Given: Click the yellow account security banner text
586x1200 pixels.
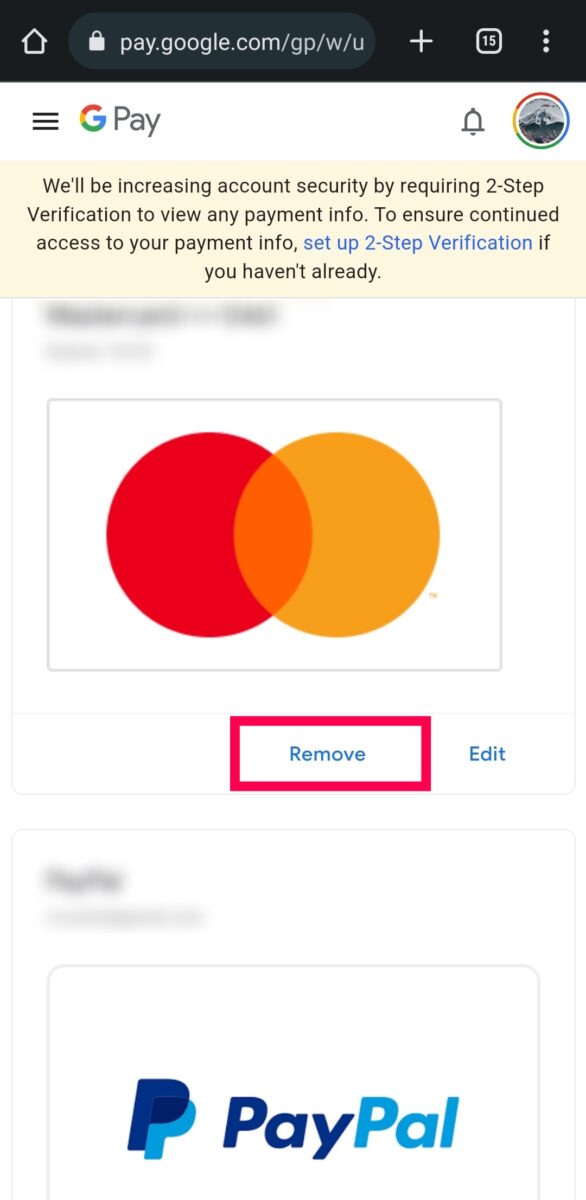Looking at the screenshot, I should (293, 229).
